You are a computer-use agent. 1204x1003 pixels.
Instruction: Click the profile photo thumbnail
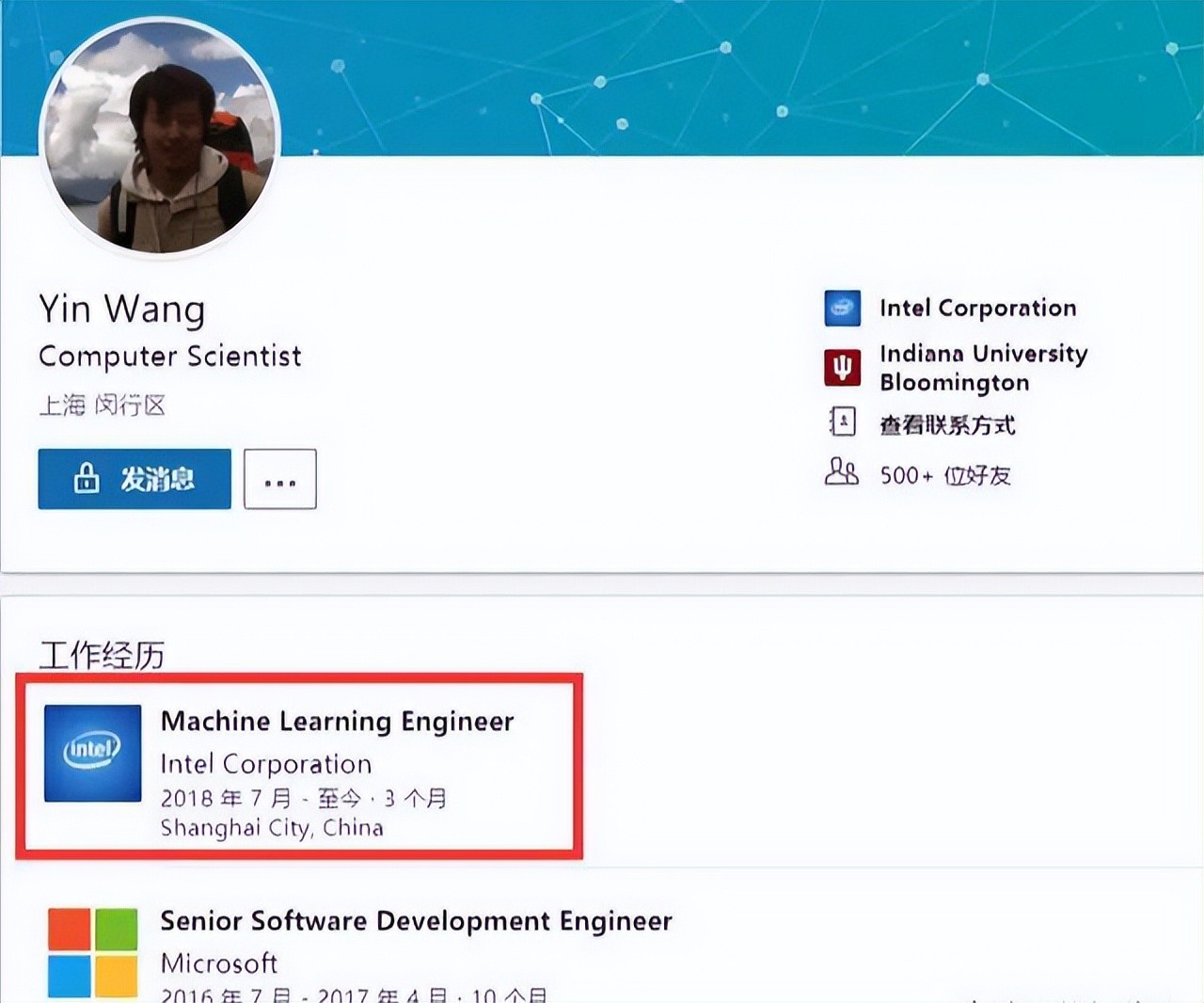[x=160, y=138]
